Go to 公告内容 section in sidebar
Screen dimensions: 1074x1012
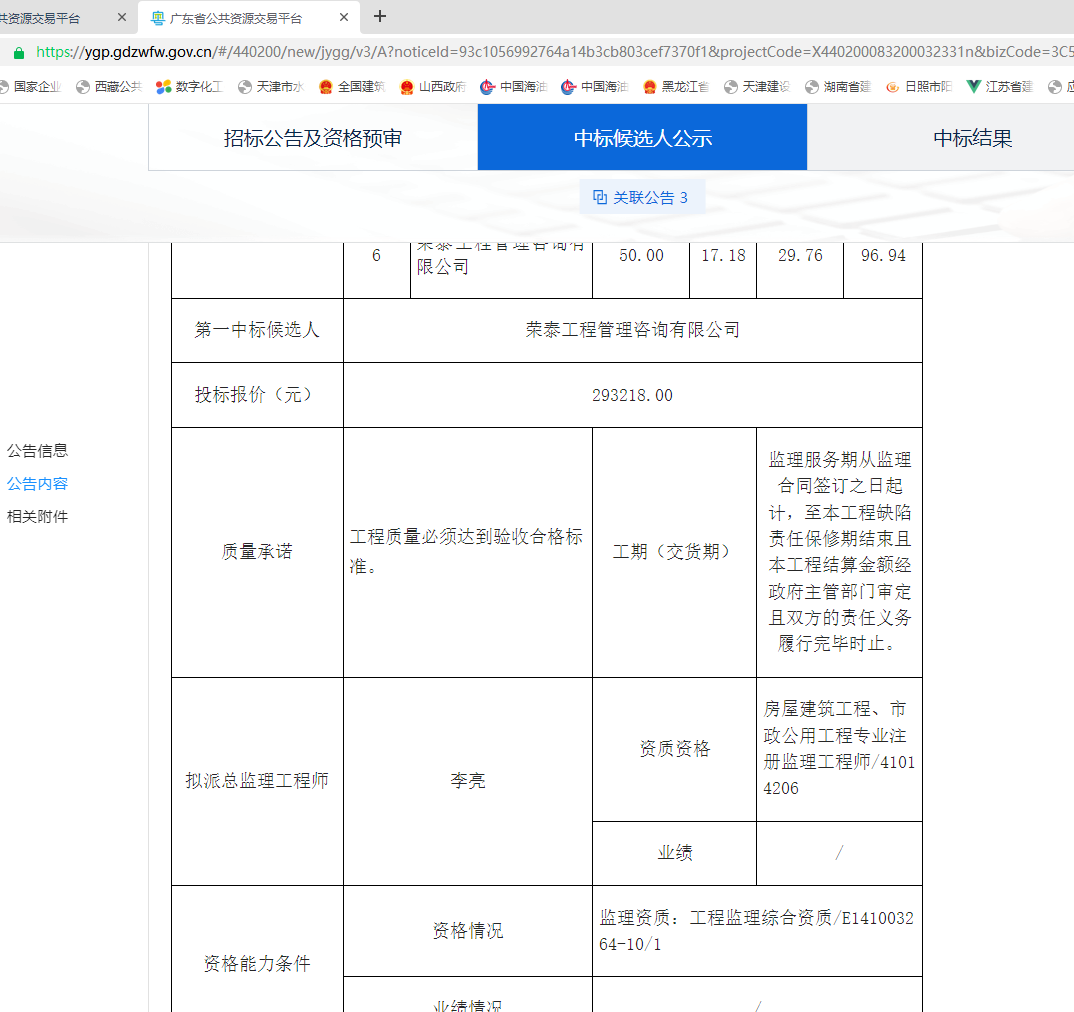tap(38, 484)
